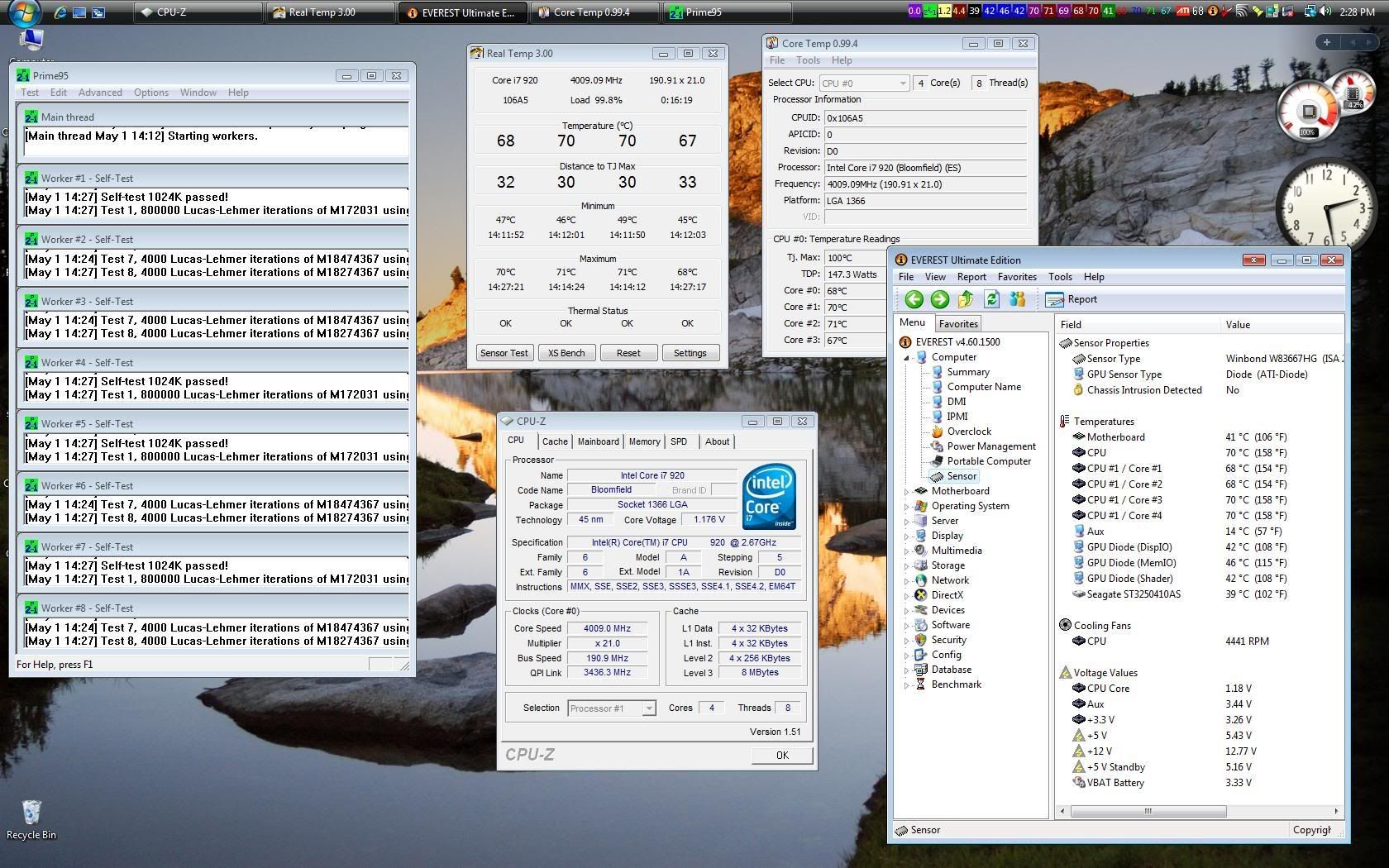
Task: Expand the Storage tree node
Action: [x=906, y=565]
